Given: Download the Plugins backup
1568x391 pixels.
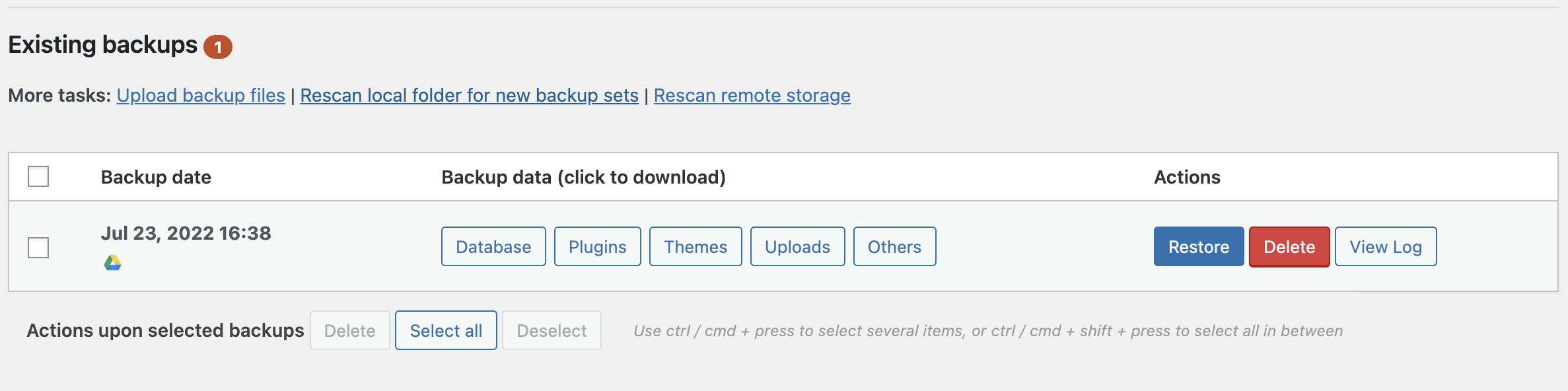Looking at the screenshot, I should (598, 246).
